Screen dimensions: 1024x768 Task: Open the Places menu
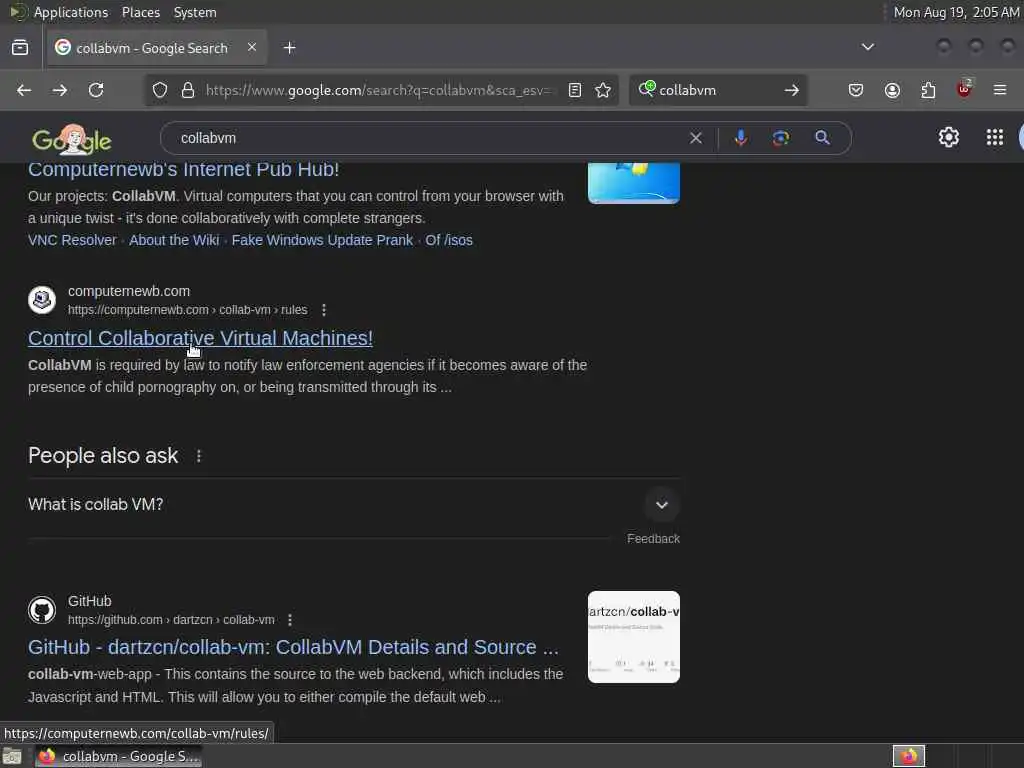click(x=141, y=12)
